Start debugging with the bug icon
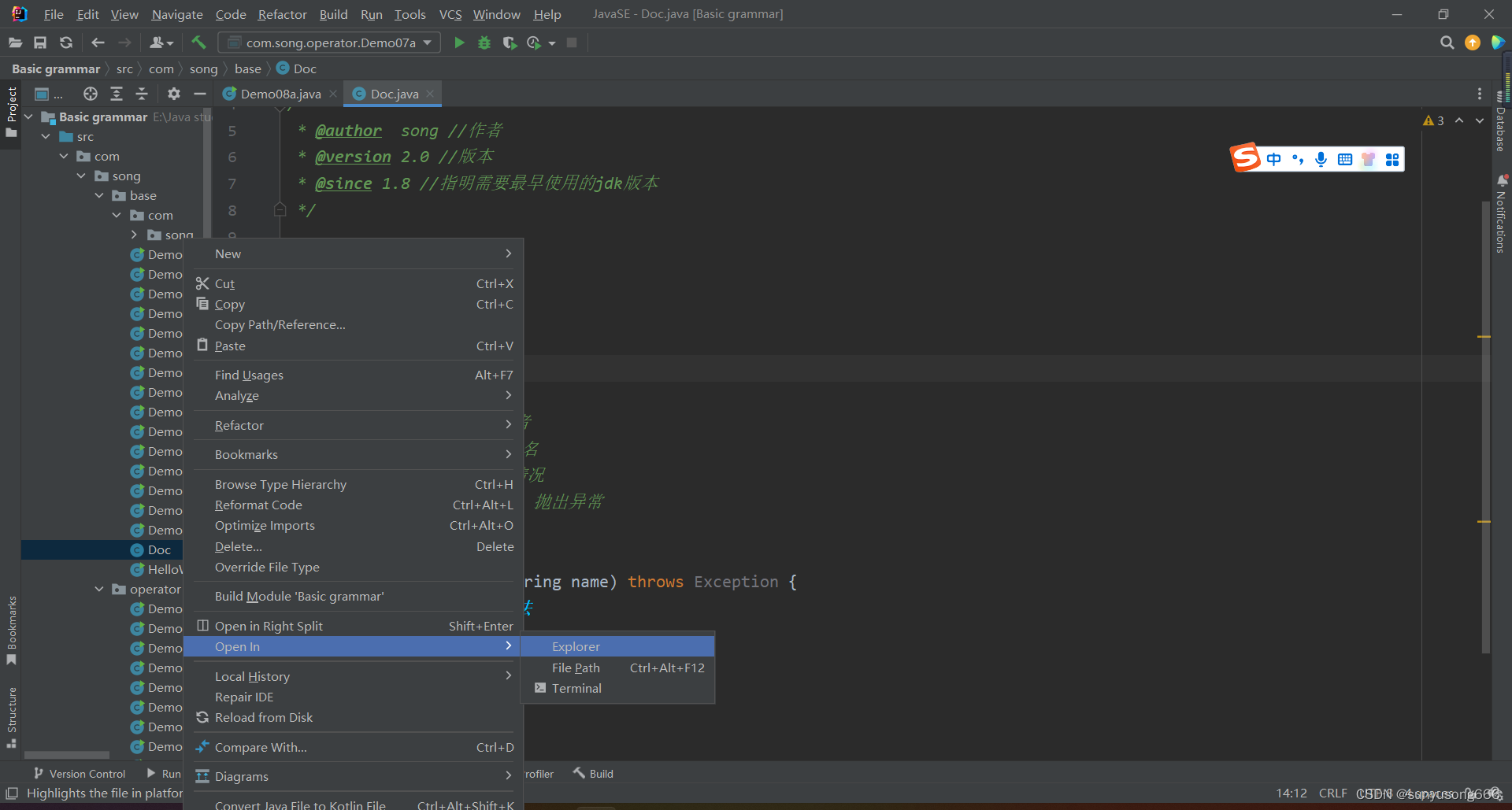The height and width of the screenshot is (810, 1512). [484, 43]
